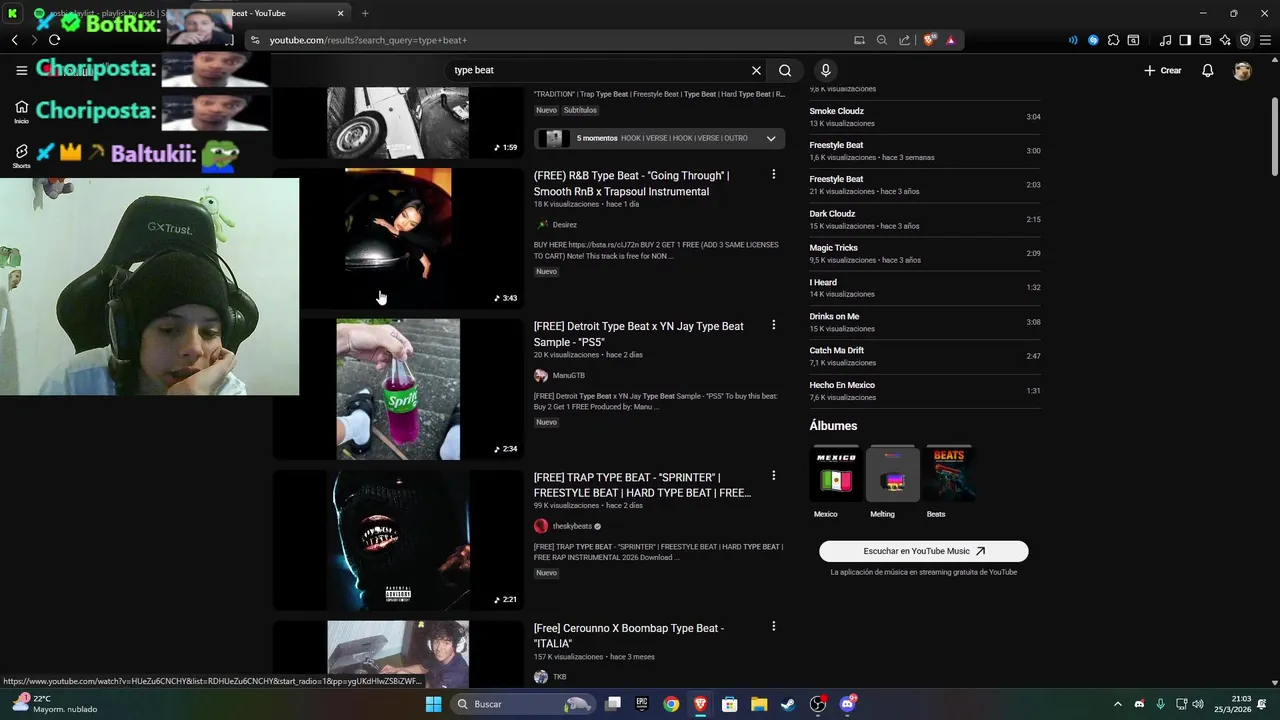
Task: Open the Desirez channel link
Action: coord(565,225)
